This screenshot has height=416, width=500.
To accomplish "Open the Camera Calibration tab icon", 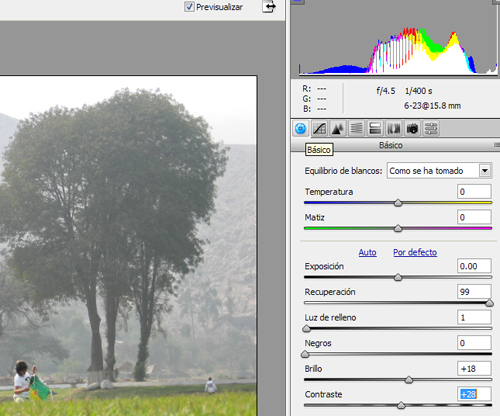I will [x=412, y=129].
